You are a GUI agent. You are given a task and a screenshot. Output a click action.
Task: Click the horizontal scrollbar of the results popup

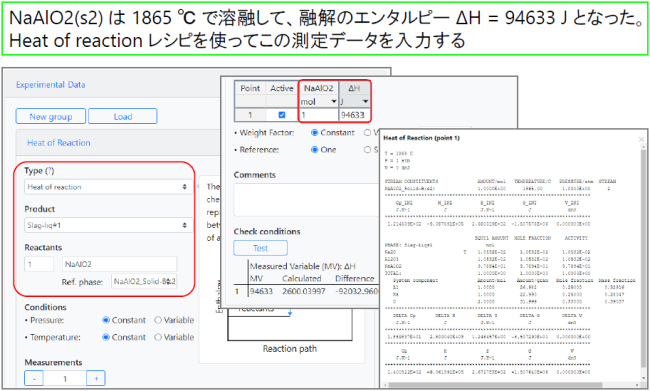point(495,385)
